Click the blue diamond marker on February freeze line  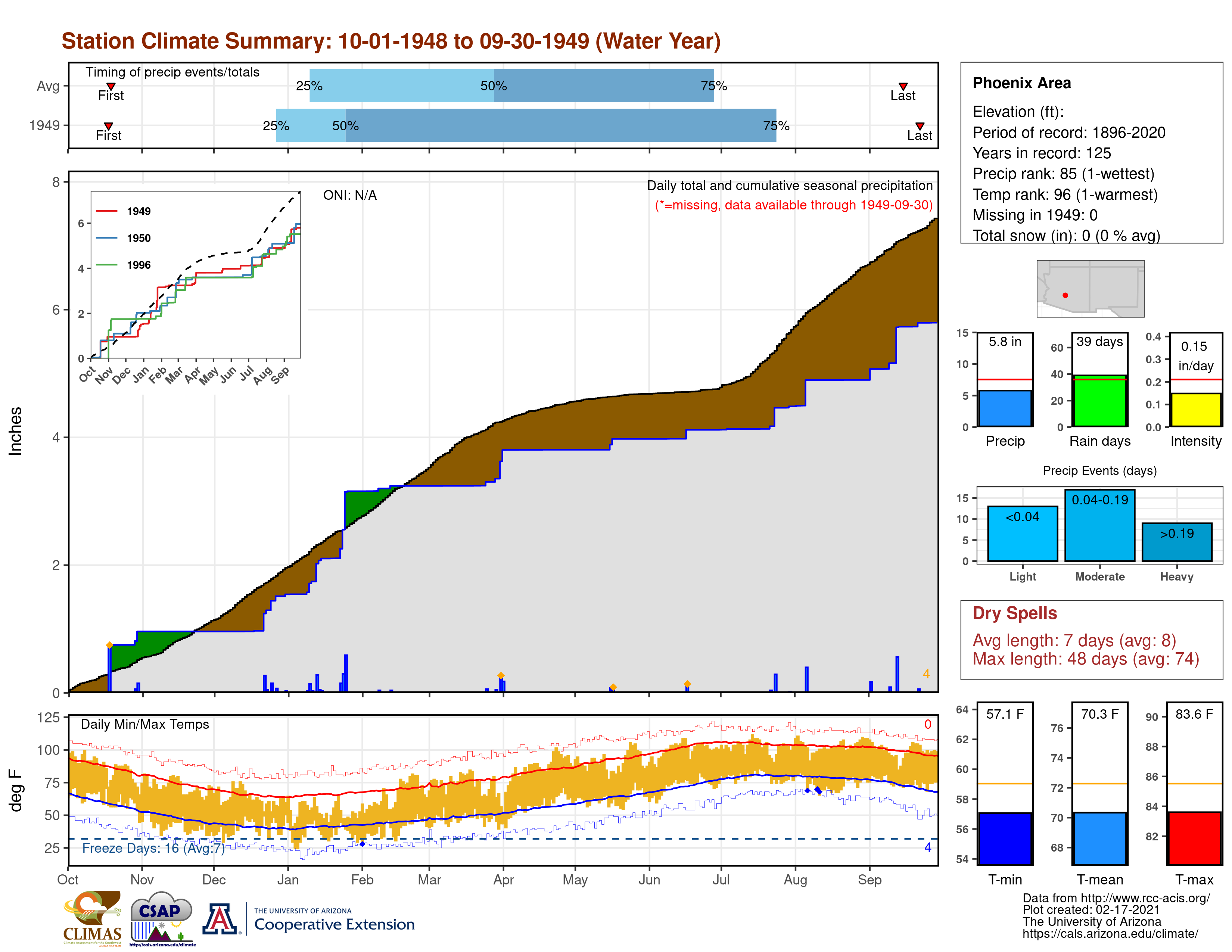(362, 844)
